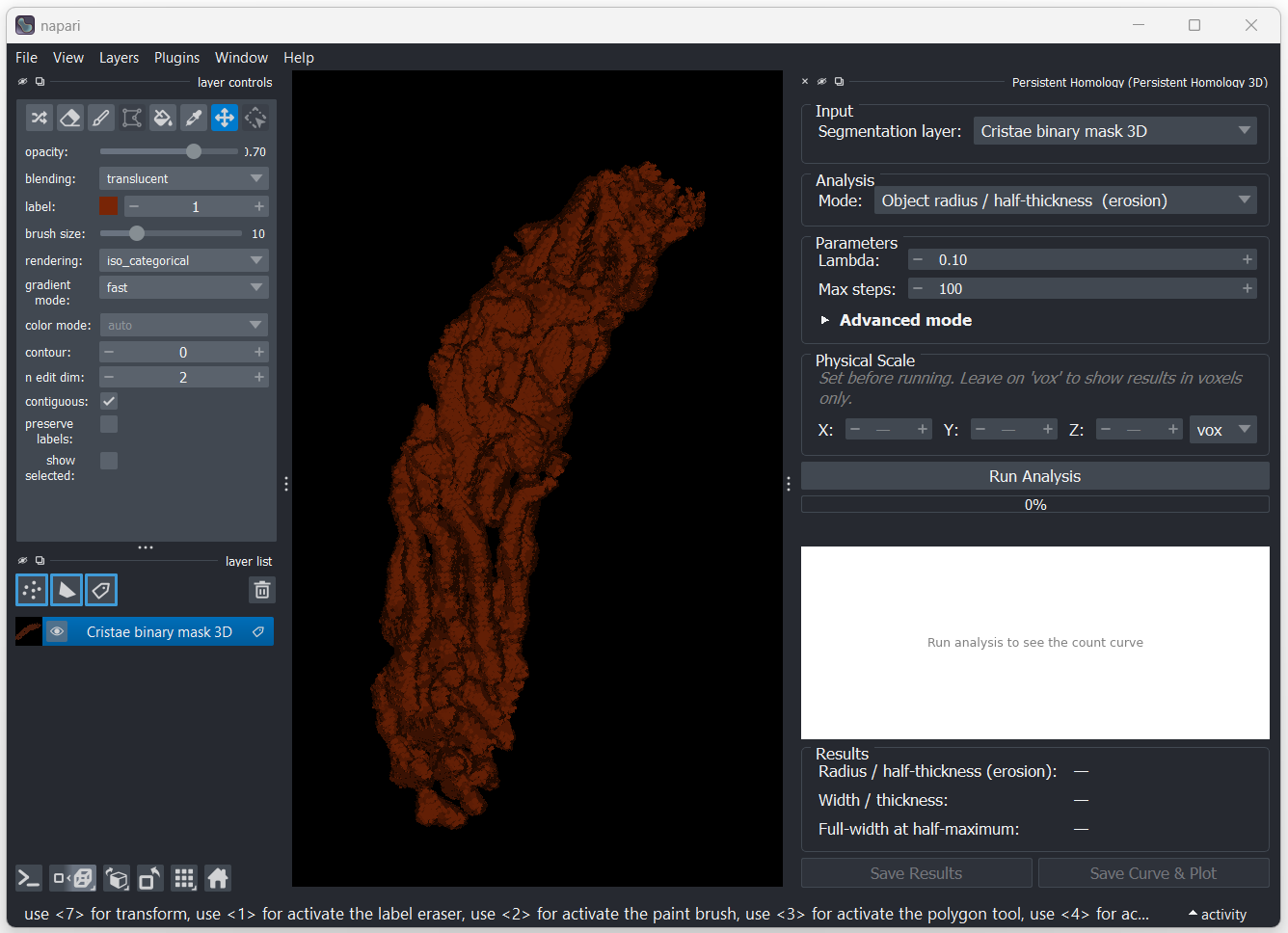Open the Analysis Mode dropdown
Screen dimensions: 1288x933
coord(1065,200)
